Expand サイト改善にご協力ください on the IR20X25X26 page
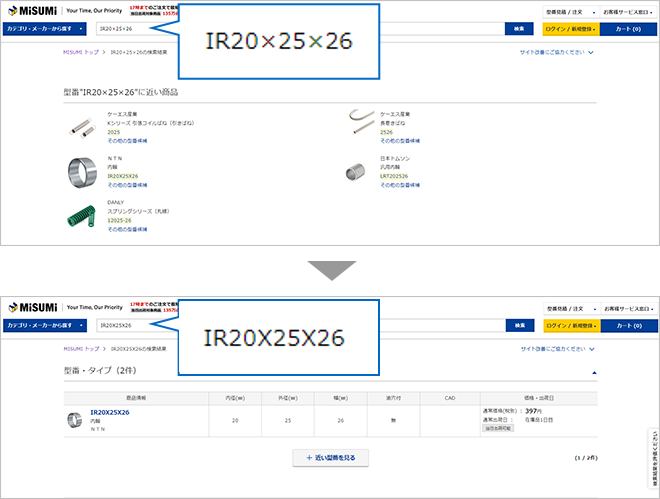Viewport: 660px width, 499px height. 557,349
